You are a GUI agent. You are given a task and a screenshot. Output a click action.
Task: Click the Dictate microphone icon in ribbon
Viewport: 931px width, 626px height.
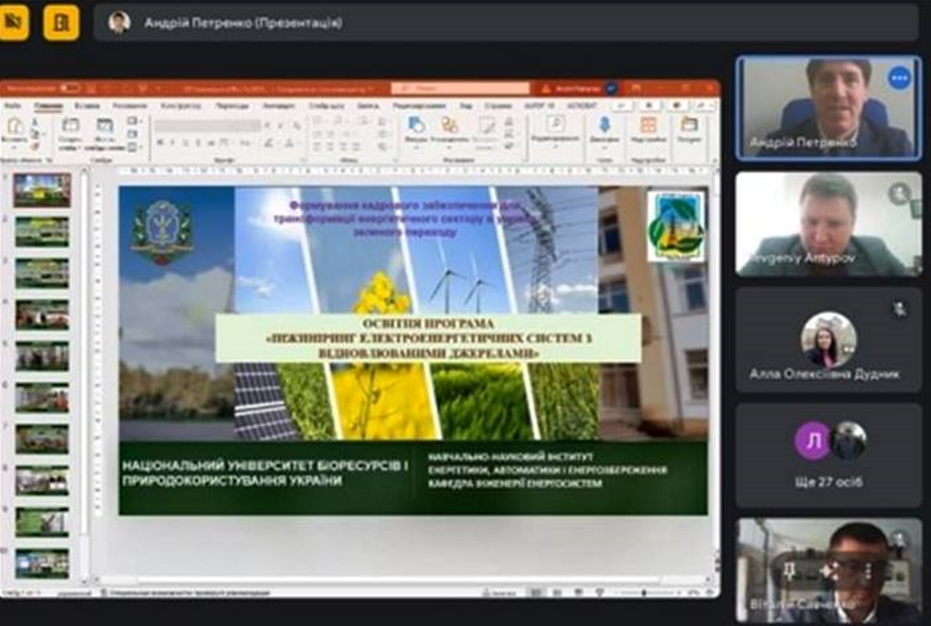[x=604, y=126]
